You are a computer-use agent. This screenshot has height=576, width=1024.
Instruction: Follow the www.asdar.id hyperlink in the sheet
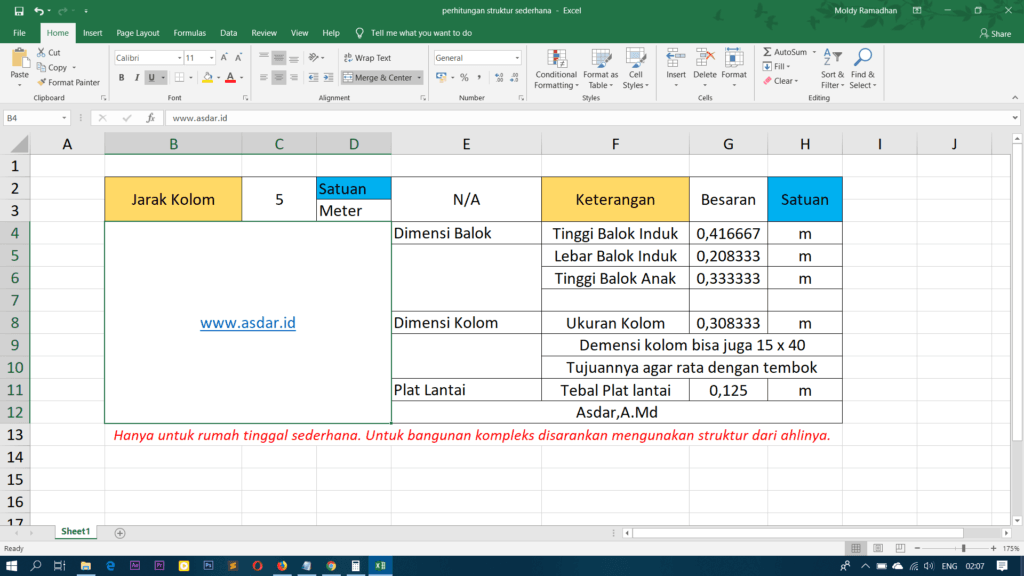point(247,323)
